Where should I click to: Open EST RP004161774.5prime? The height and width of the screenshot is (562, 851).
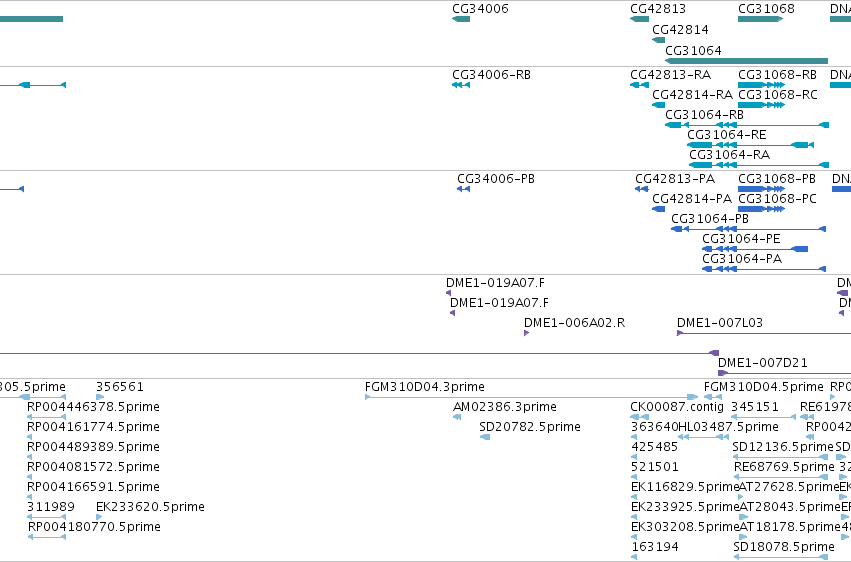click(93, 427)
